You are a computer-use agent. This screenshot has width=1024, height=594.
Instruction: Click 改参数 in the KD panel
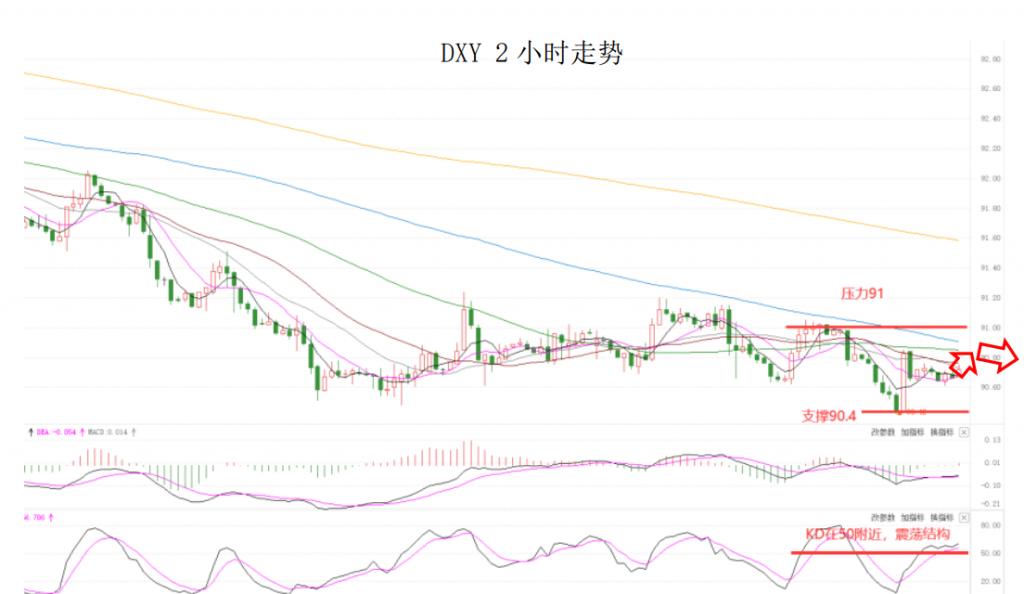(x=883, y=518)
